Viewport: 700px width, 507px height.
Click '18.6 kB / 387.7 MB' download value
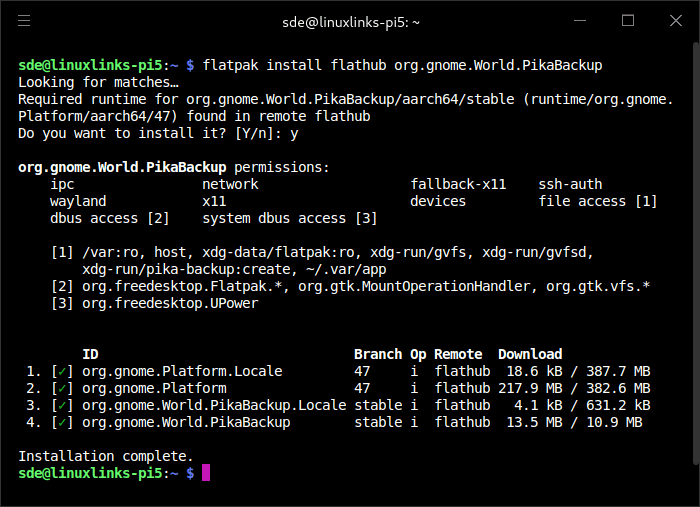(x=578, y=371)
